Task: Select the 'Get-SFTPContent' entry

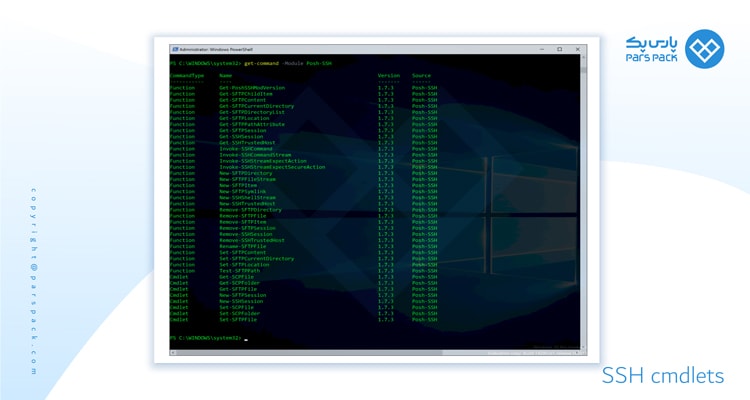Action: coord(243,100)
